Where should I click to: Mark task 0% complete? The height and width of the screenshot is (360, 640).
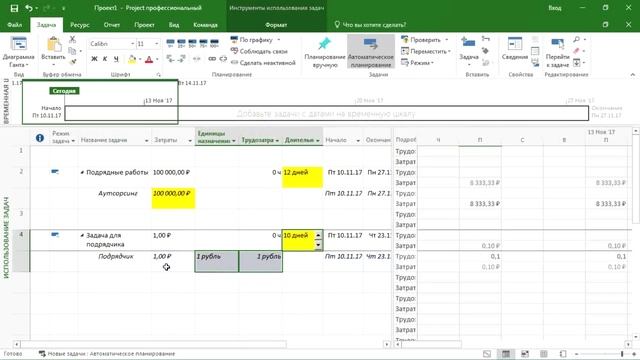(x=171, y=43)
